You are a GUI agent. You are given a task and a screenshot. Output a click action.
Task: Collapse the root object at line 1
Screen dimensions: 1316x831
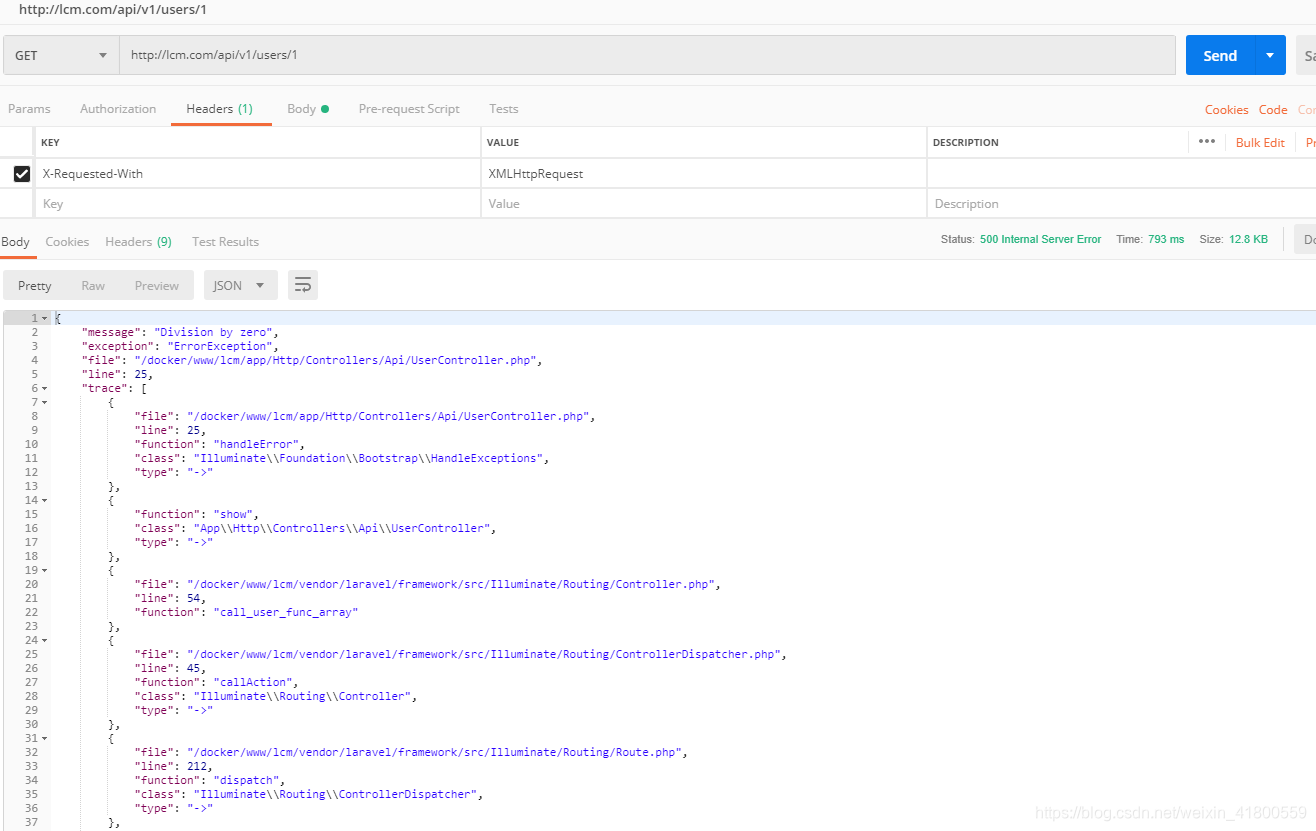(44, 318)
